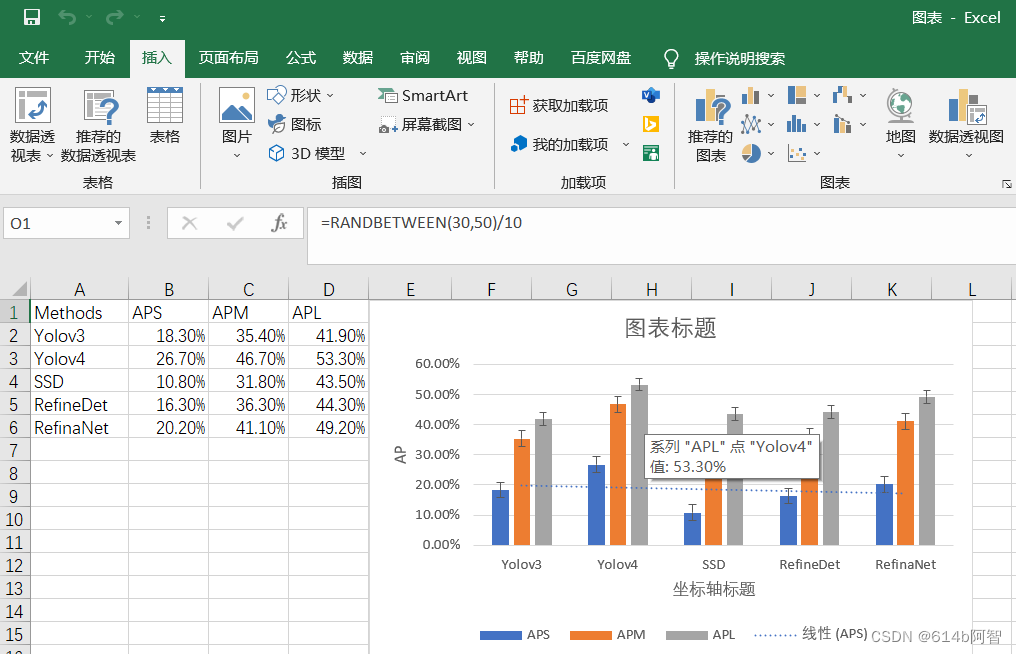Click the fx insert function button
Image resolution: width=1016 pixels, height=654 pixels.
click(x=279, y=224)
